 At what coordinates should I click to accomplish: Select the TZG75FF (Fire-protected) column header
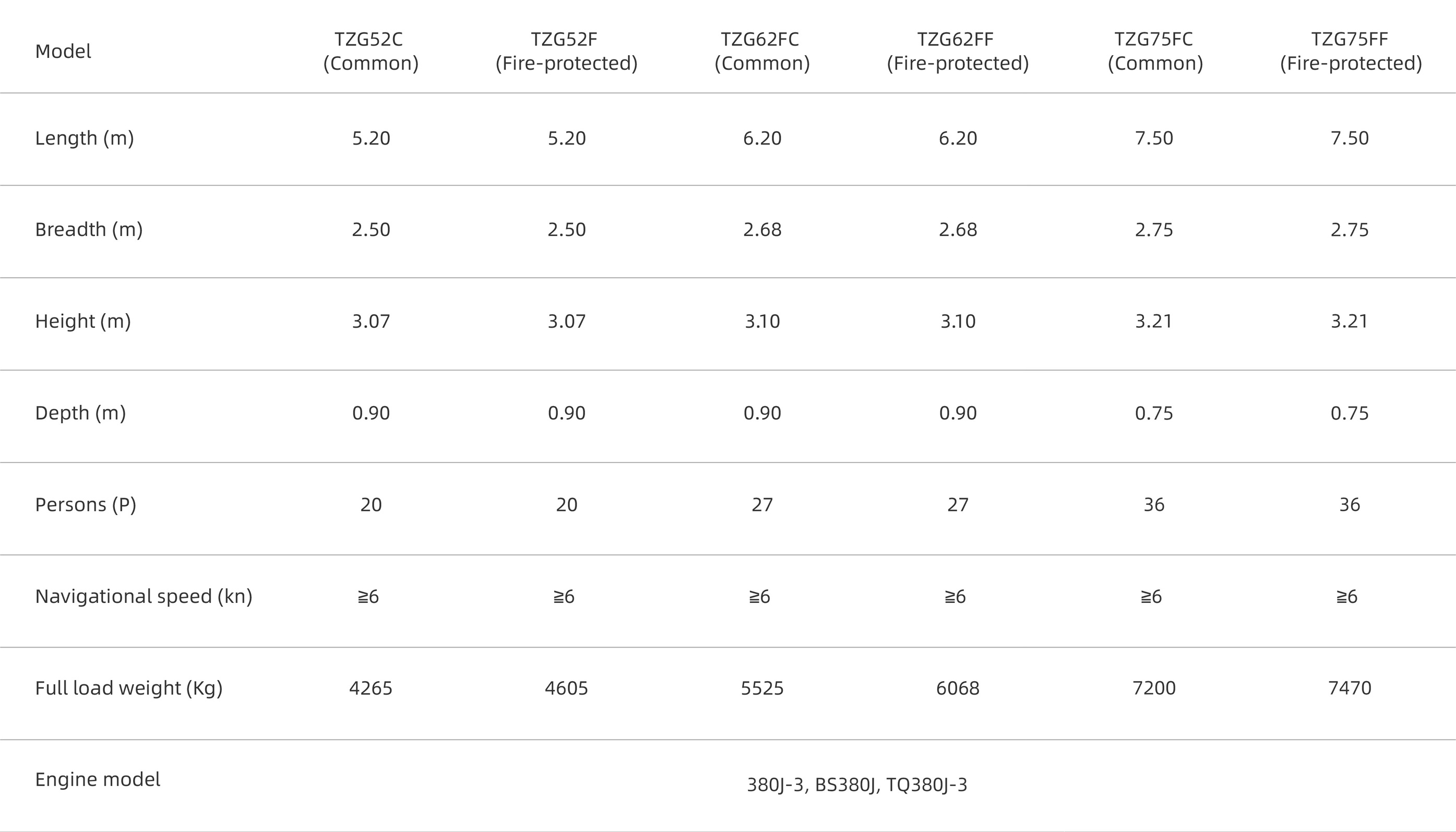coord(1351,51)
